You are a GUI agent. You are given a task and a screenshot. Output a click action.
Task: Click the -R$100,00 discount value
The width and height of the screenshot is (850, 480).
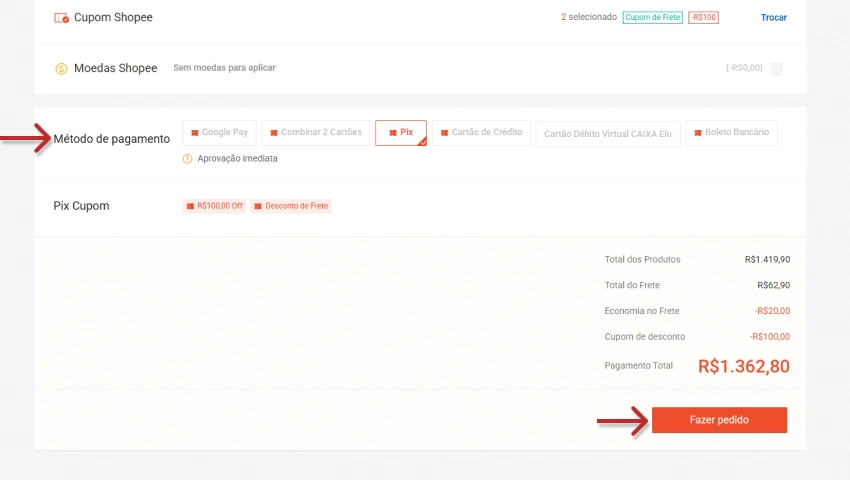pyautogui.click(x=770, y=337)
